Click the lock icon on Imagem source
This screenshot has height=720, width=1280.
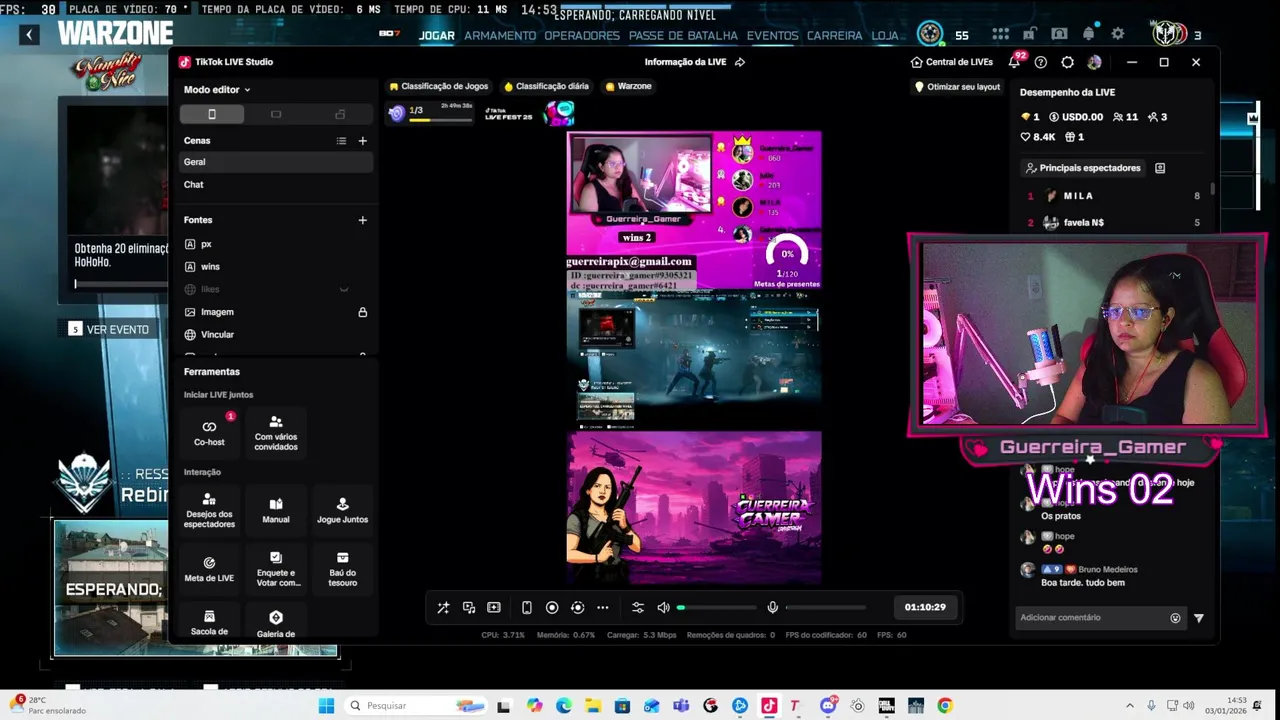point(363,312)
